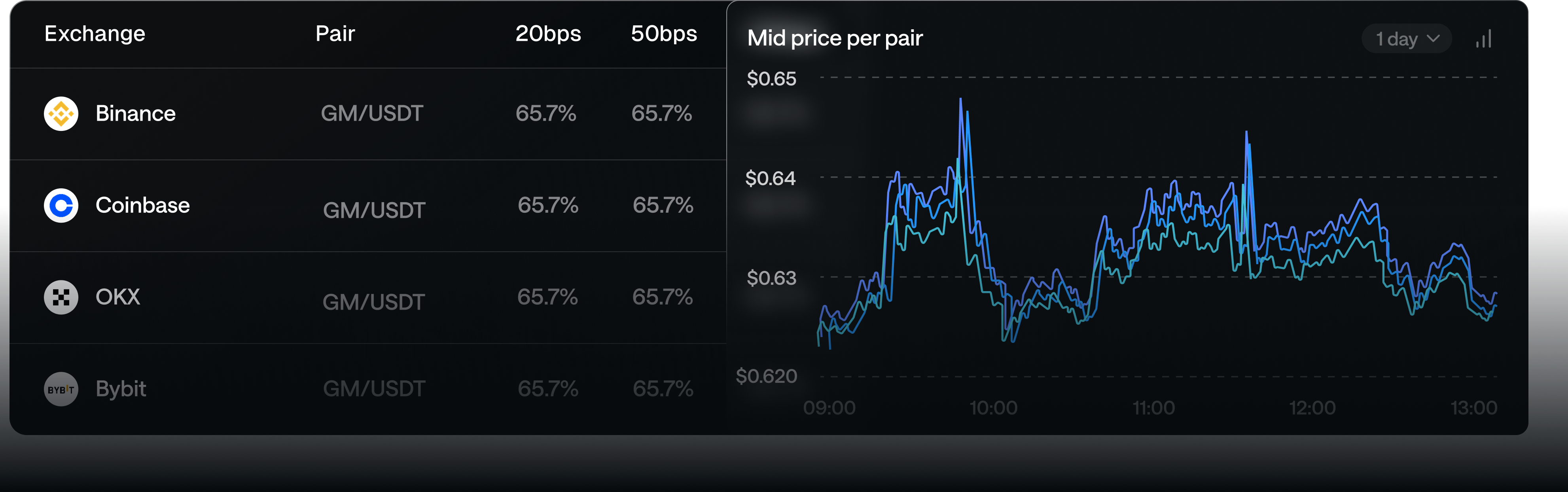Click the OKX logo icon
This screenshot has width=1568, height=492.
click(61, 297)
